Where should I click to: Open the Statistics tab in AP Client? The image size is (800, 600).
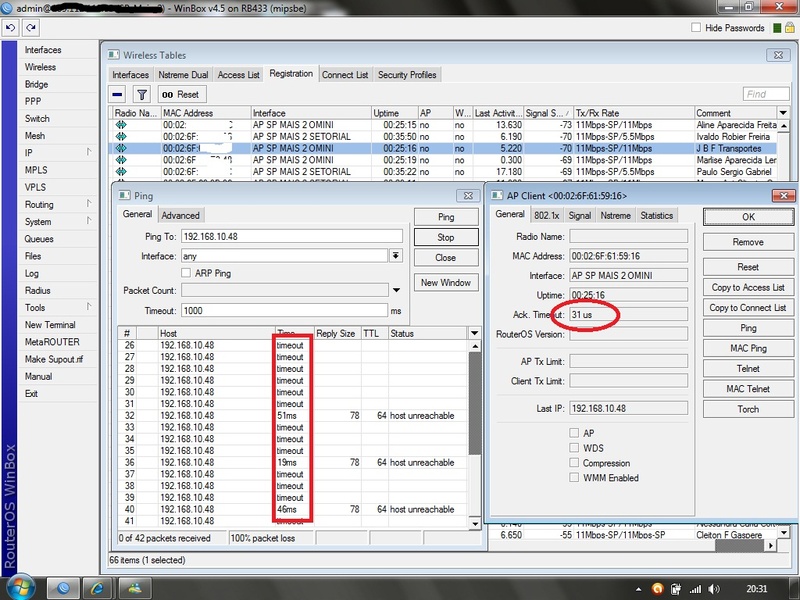tap(657, 215)
